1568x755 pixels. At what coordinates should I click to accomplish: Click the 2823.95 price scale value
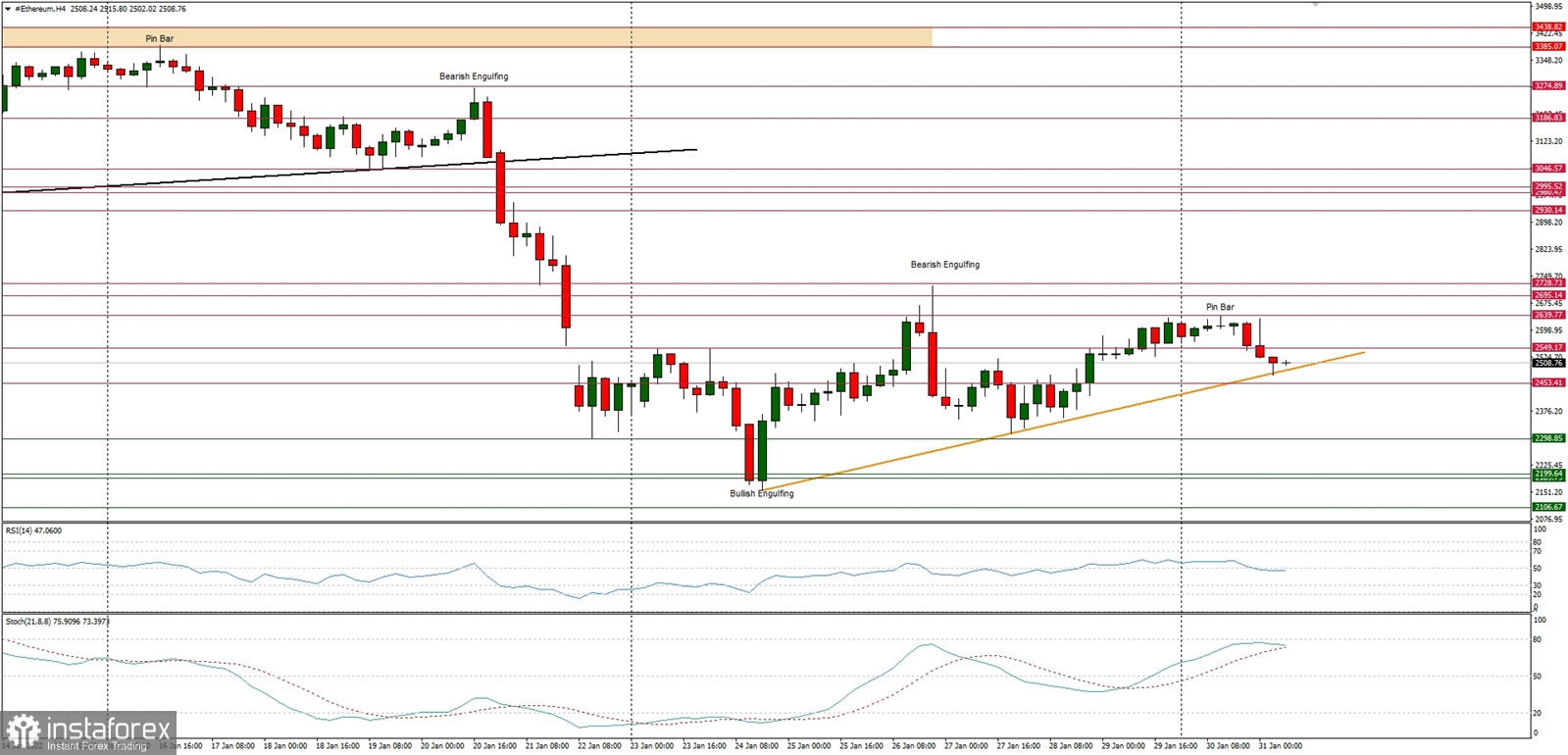point(1549,249)
